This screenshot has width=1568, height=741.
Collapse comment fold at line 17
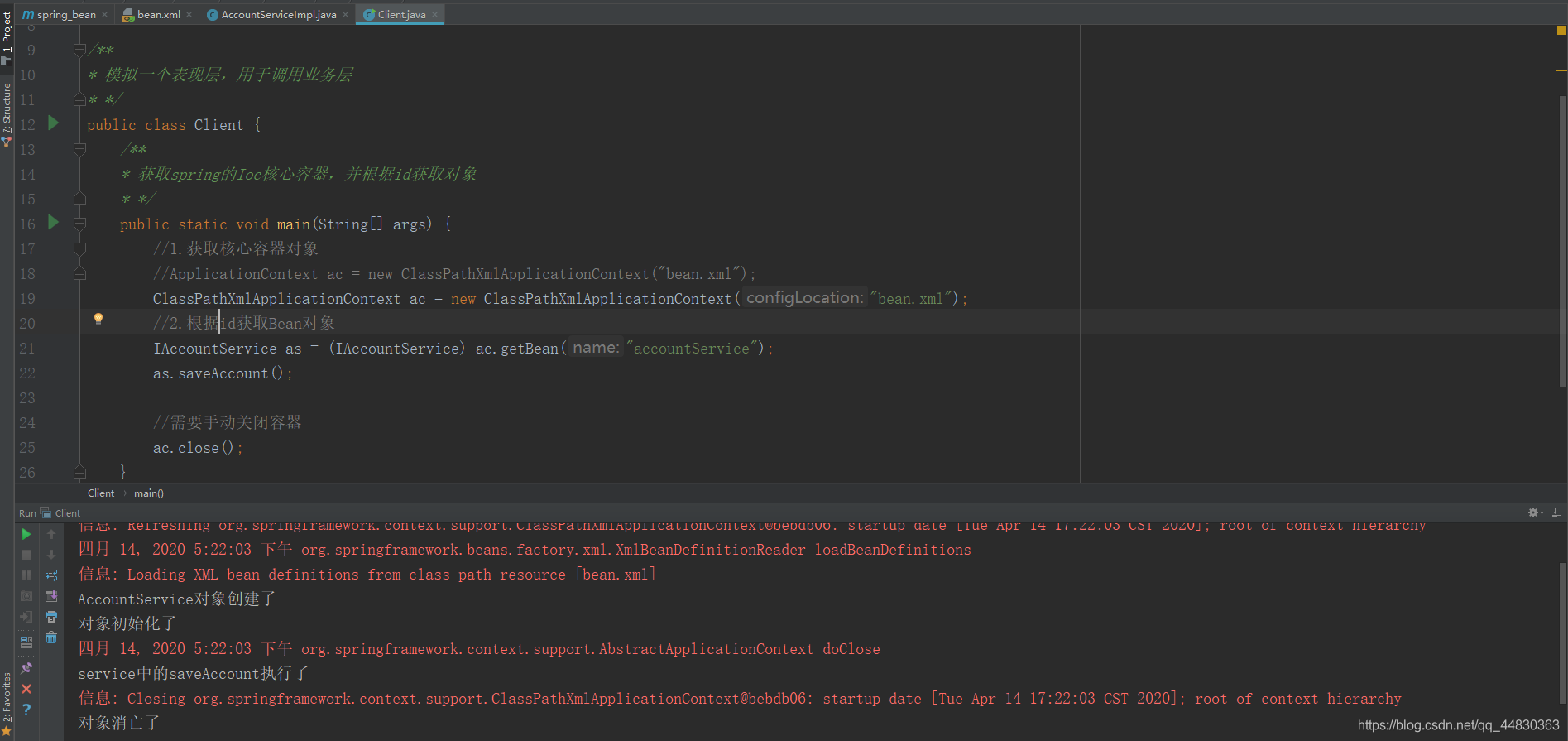tap(79, 248)
